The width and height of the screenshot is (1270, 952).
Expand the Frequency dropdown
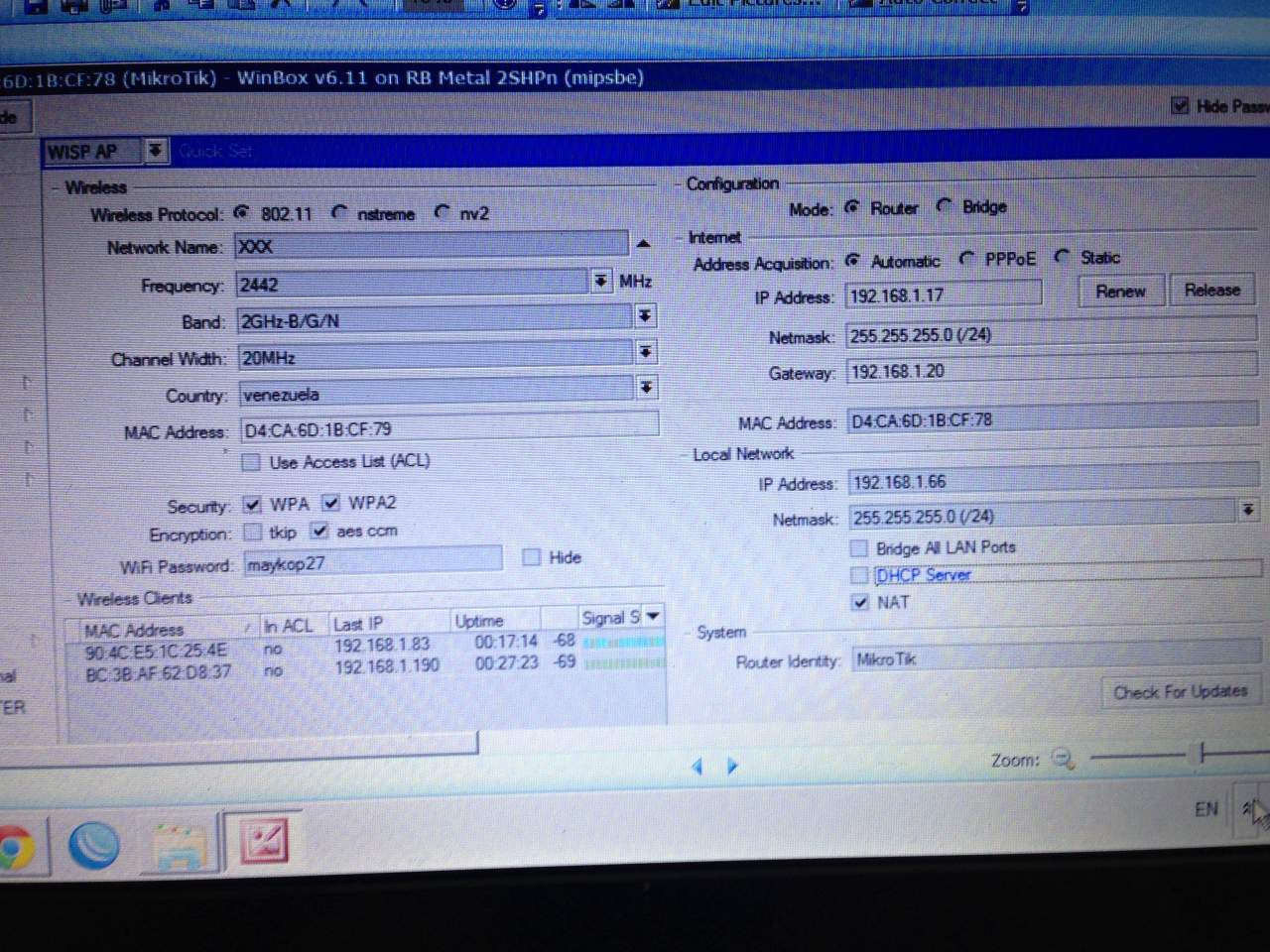tap(601, 282)
